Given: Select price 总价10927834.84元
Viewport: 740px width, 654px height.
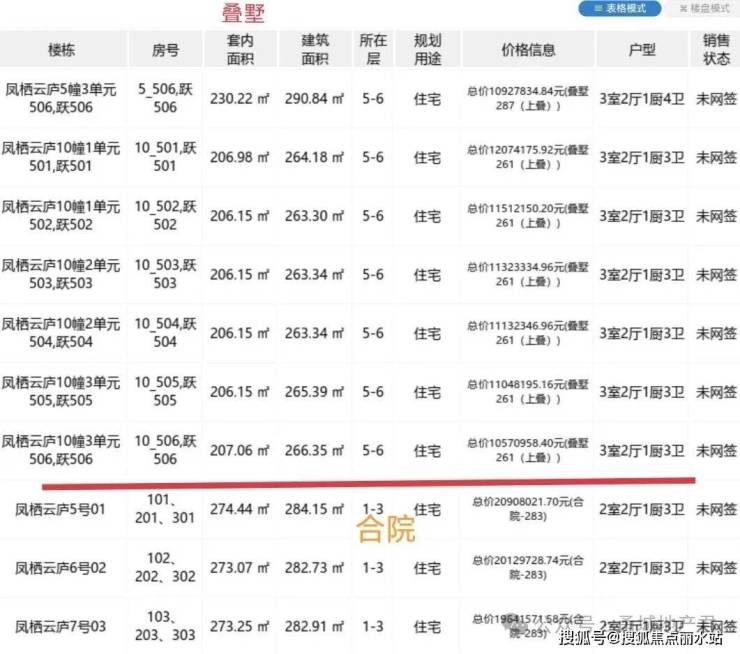Looking at the screenshot, I should 528,98.
